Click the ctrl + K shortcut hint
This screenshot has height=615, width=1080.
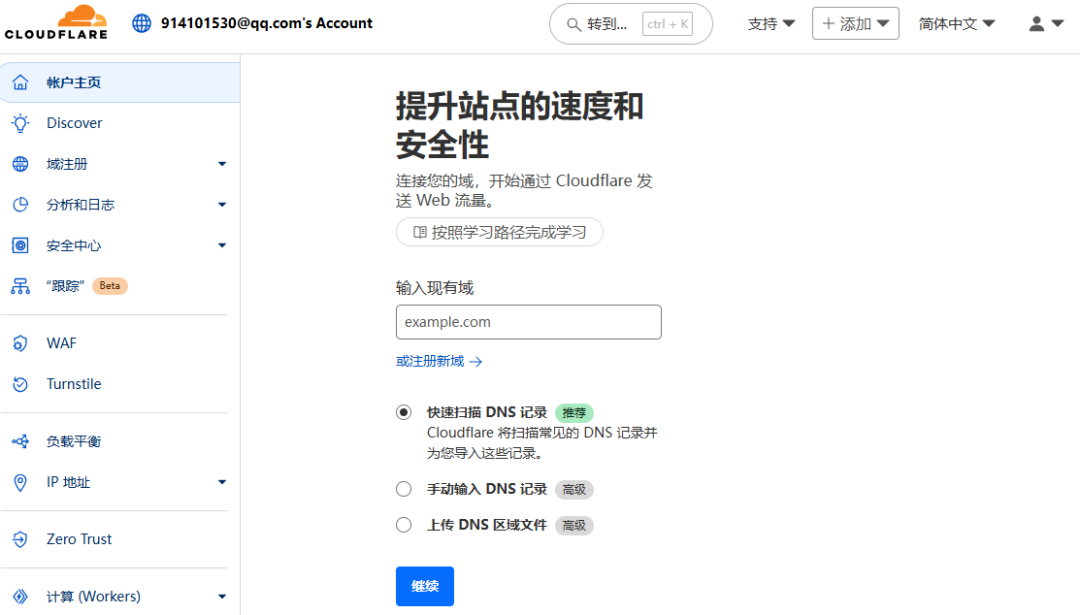point(667,24)
